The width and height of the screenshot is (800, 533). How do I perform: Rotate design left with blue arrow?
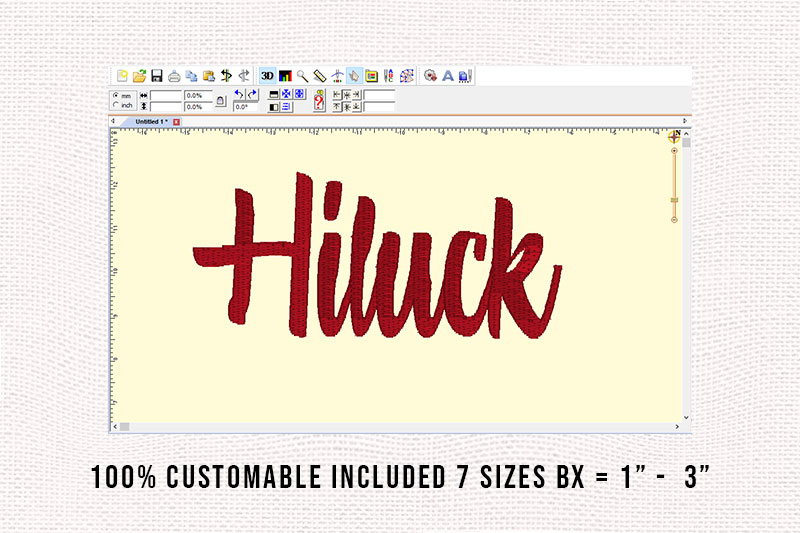click(239, 94)
